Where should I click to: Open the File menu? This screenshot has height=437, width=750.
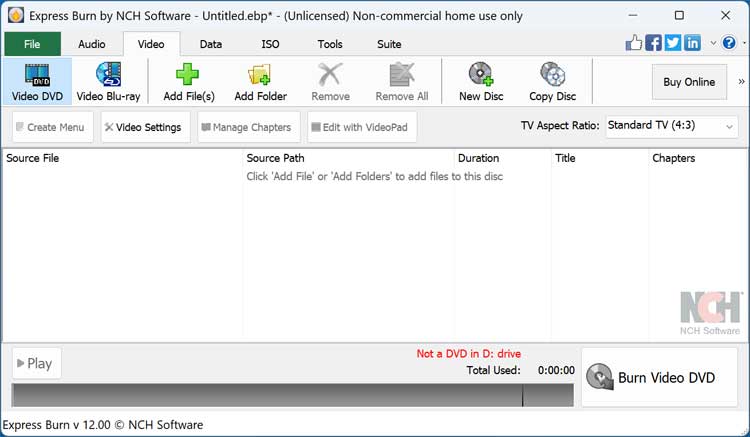pyautogui.click(x=32, y=44)
